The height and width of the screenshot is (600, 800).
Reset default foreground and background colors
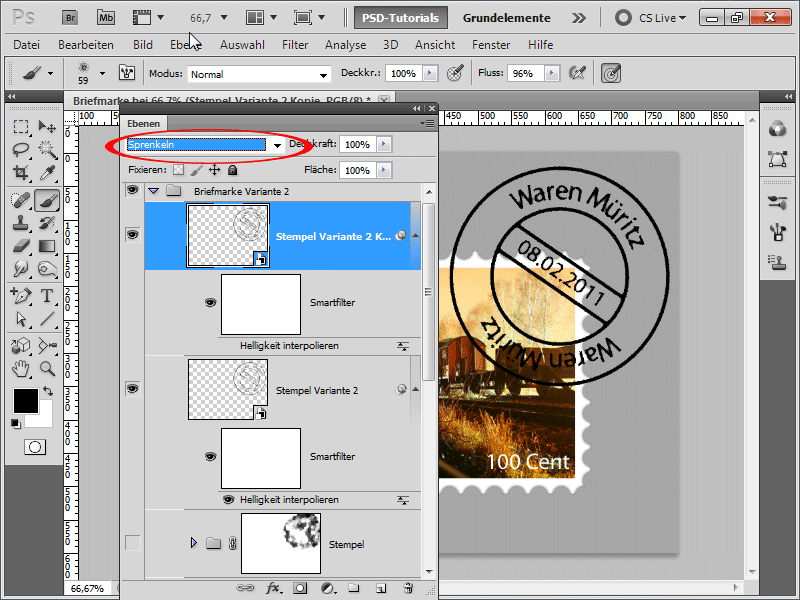pos(16,423)
